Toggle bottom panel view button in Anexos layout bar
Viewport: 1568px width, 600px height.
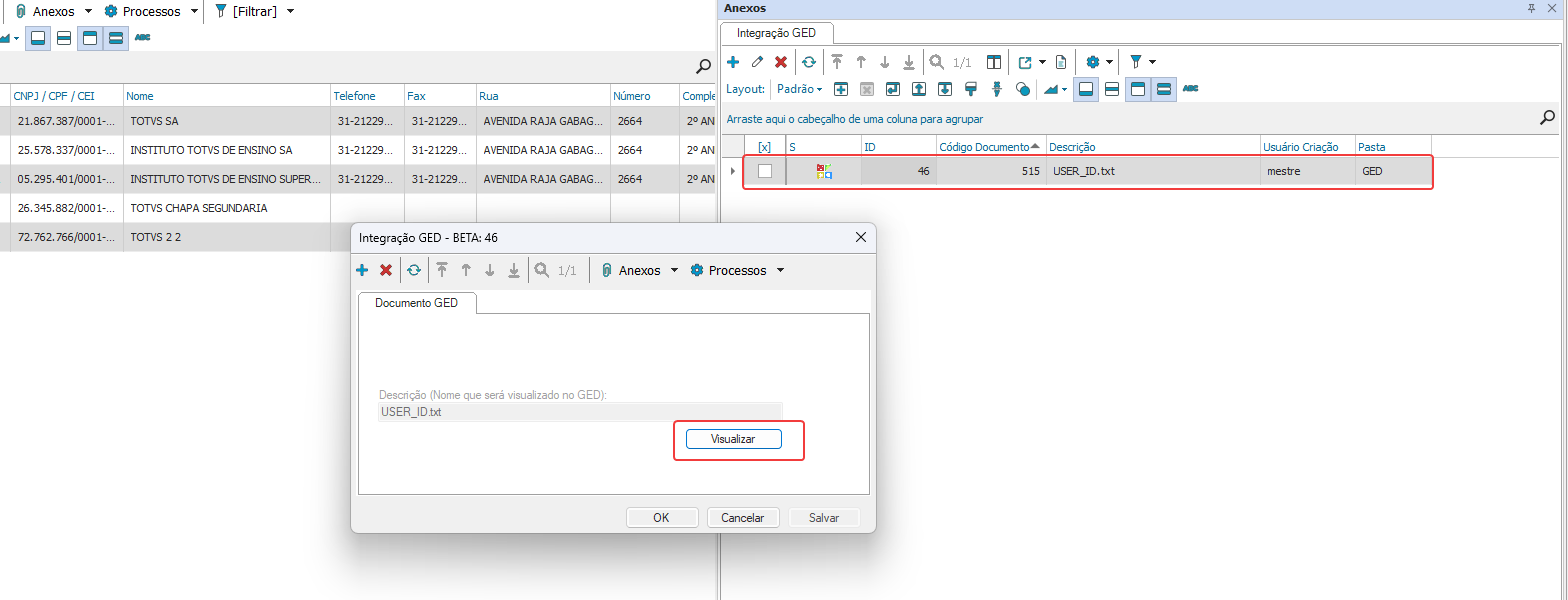[x=1086, y=89]
